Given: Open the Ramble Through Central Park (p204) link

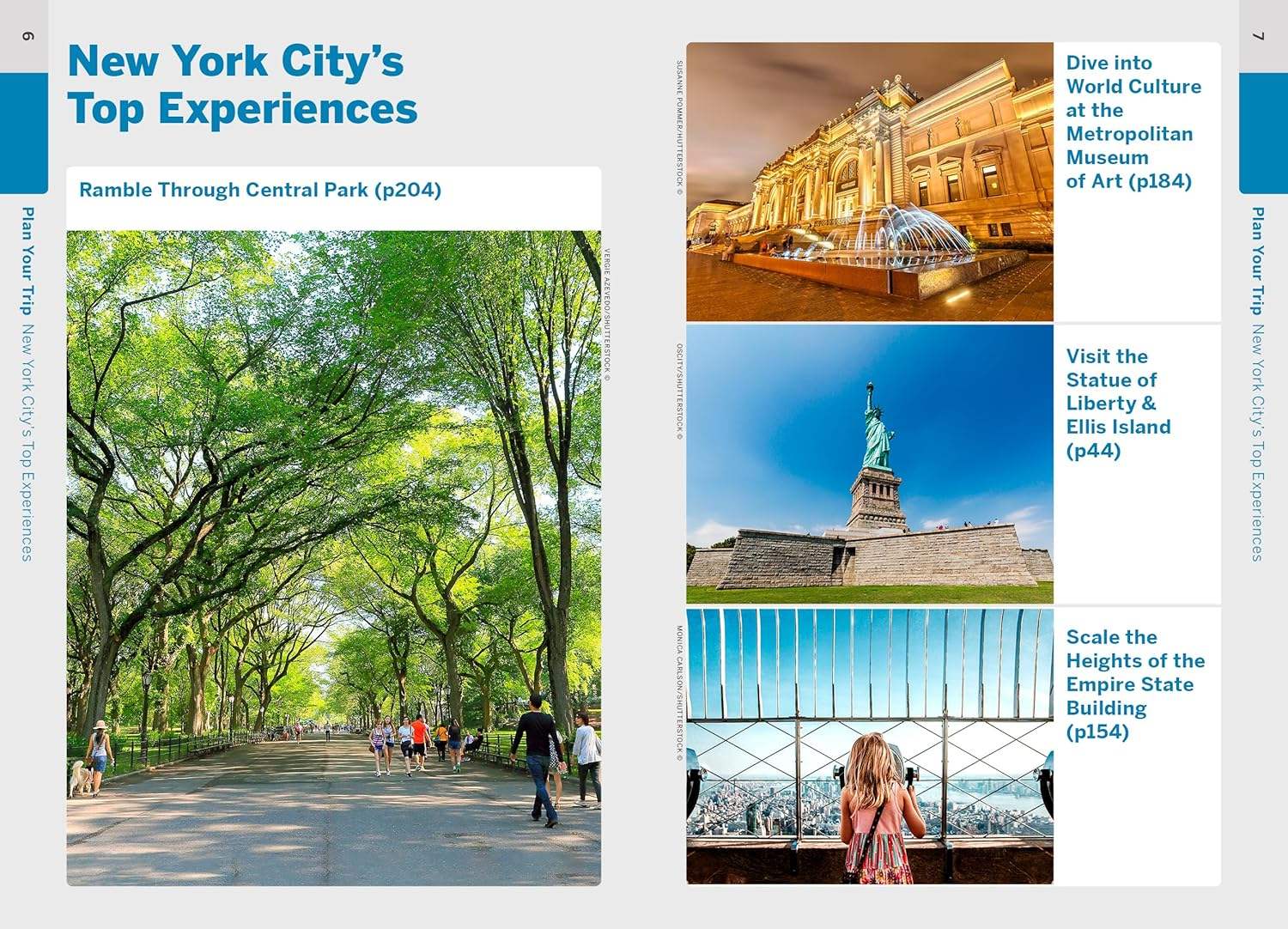Looking at the screenshot, I should pyautogui.click(x=260, y=190).
